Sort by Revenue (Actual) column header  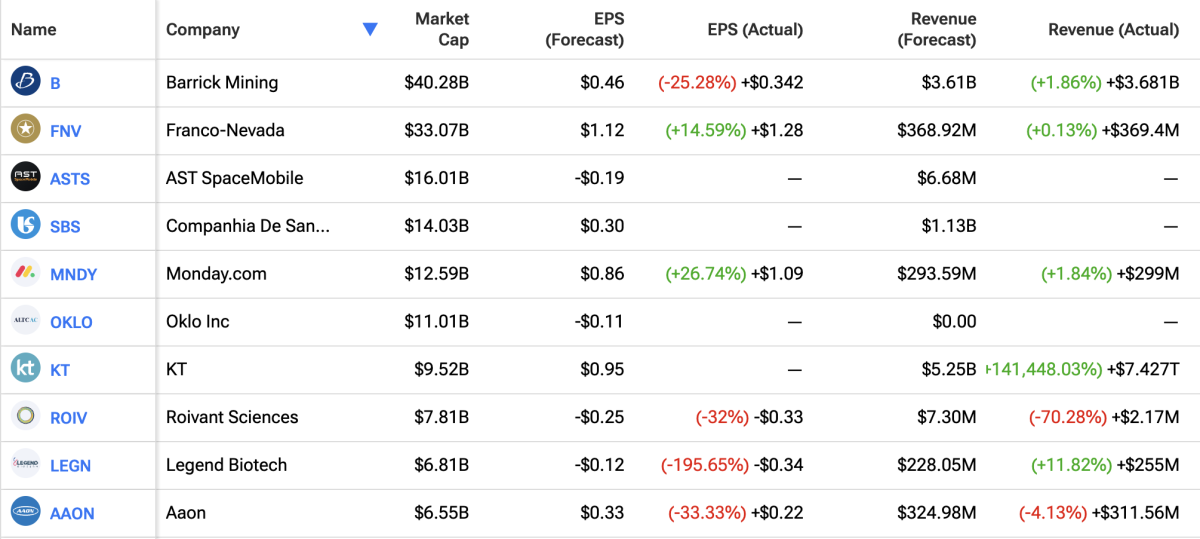coord(1113,30)
